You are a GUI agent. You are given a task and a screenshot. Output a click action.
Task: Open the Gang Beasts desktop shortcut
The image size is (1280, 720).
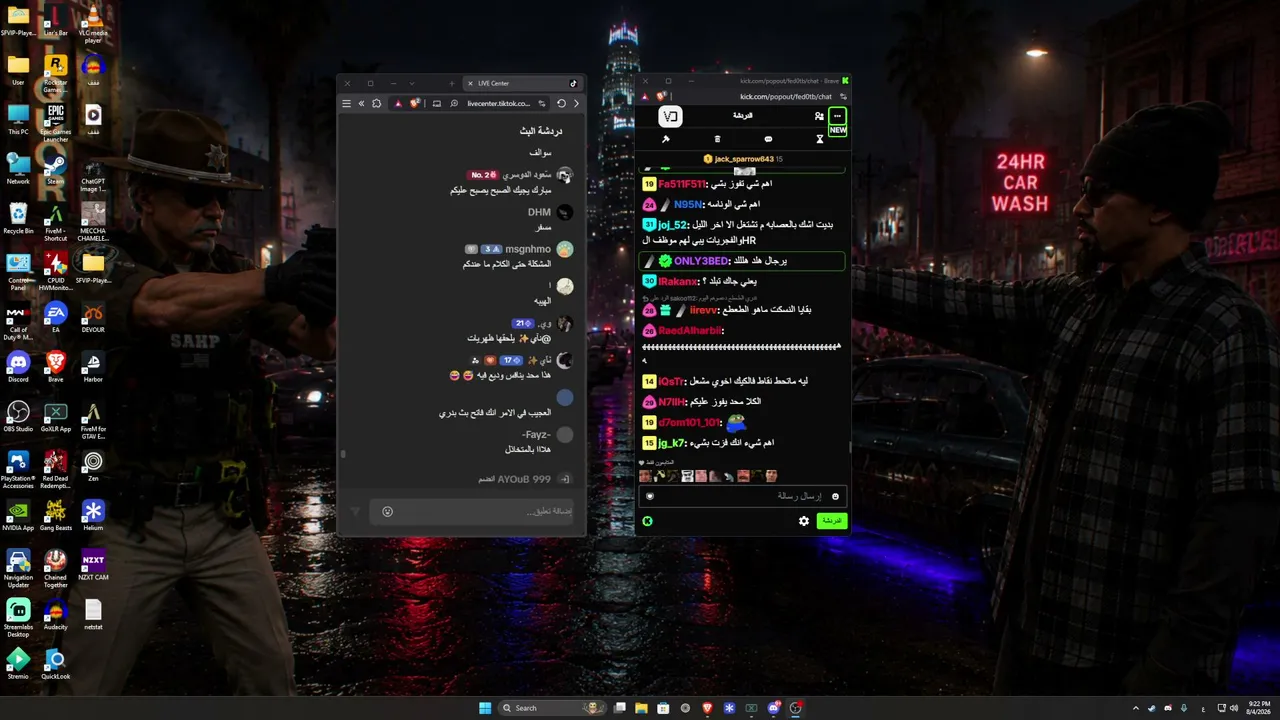tap(56, 515)
